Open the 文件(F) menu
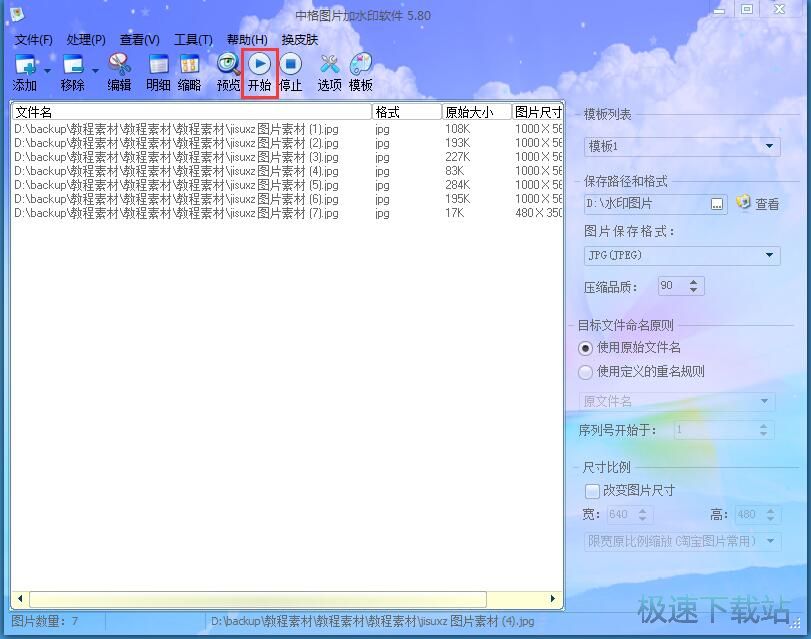Viewport: 811px width, 639px height. (x=33, y=40)
